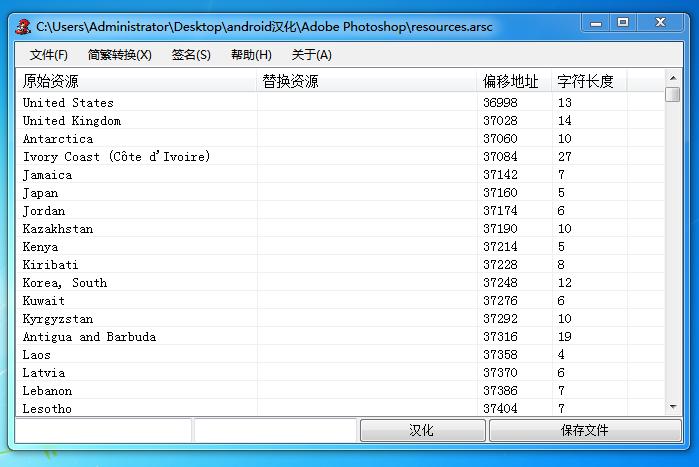Select the Laos row

coord(340,355)
